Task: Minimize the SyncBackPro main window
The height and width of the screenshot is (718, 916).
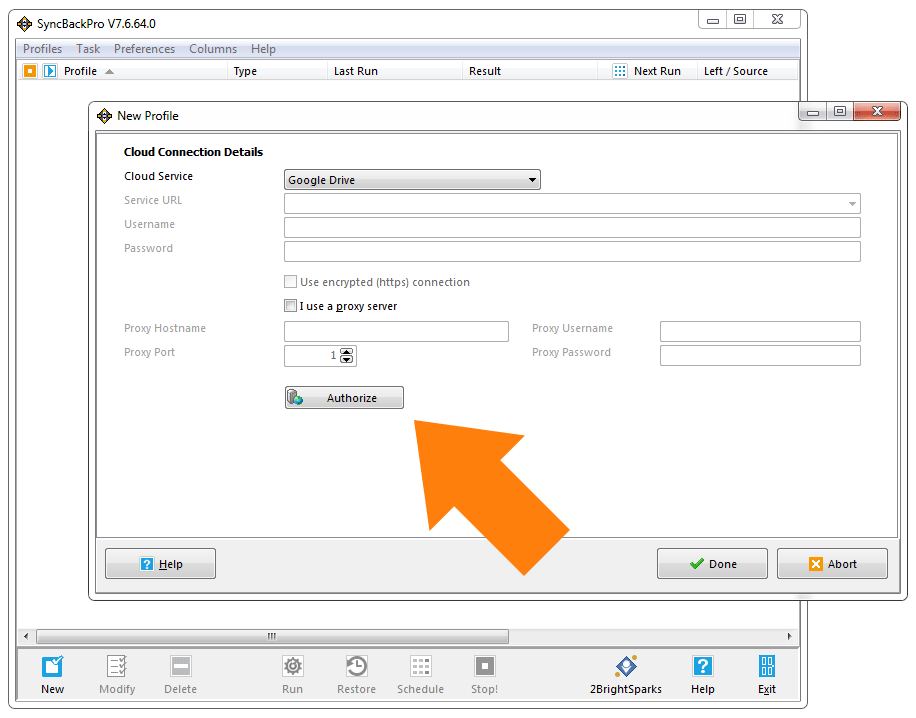Action: pos(713,20)
